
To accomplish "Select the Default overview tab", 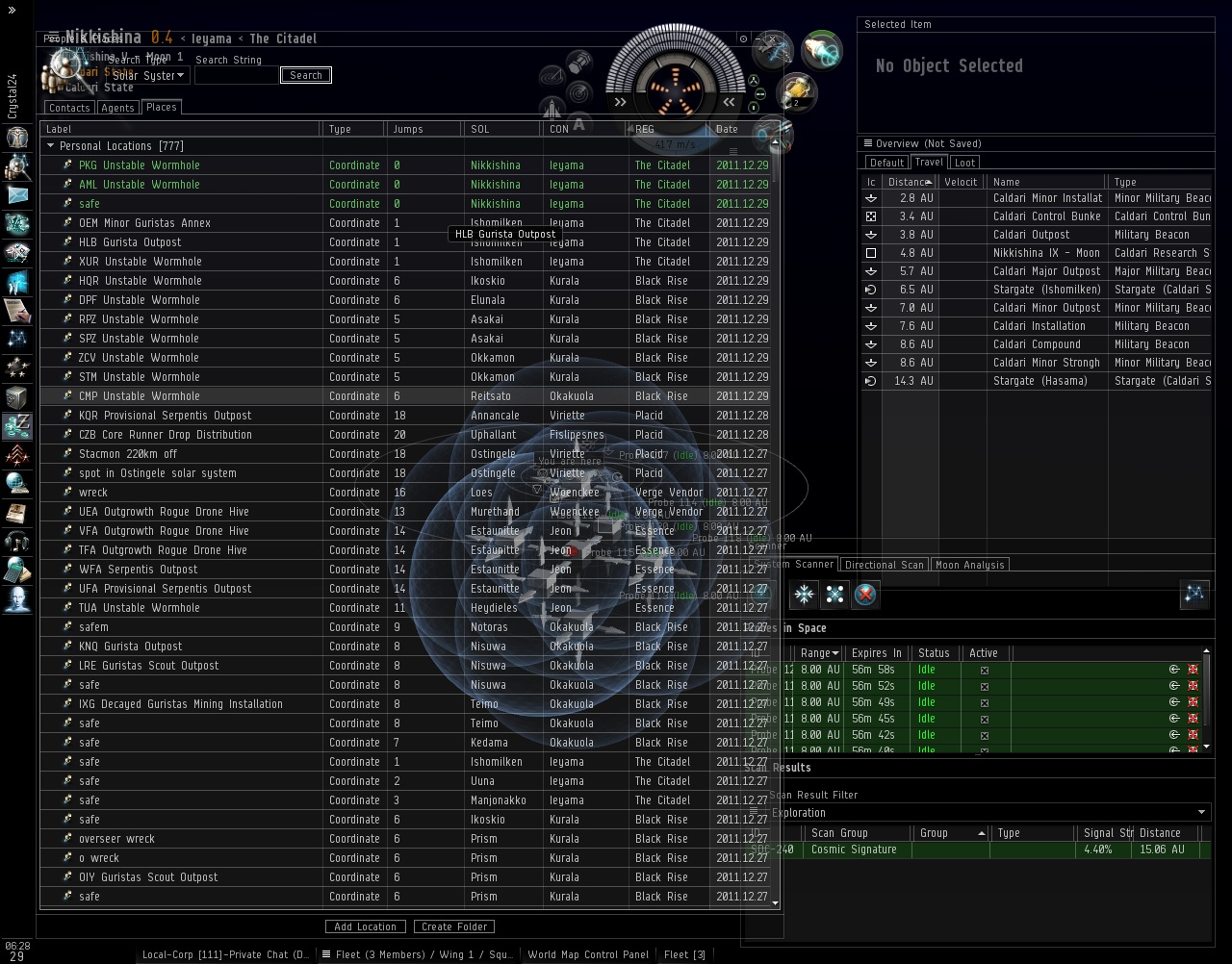I will click(x=886, y=163).
